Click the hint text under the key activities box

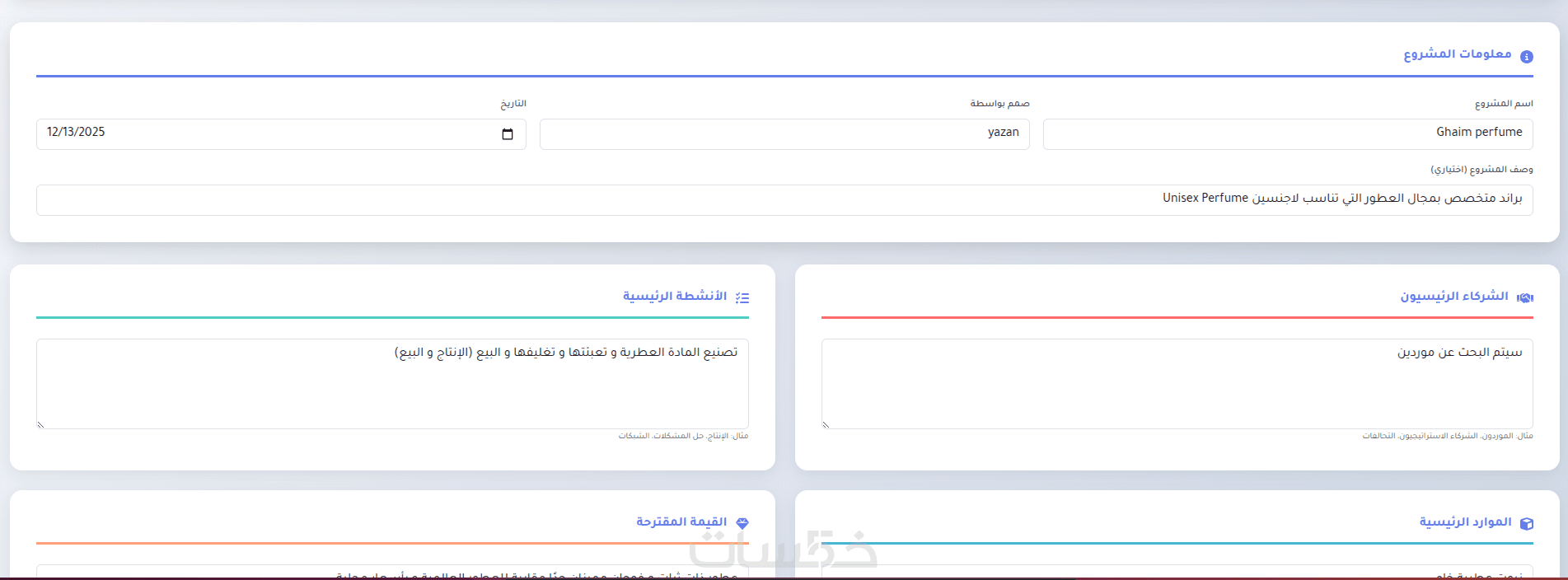click(x=683, y=436)
